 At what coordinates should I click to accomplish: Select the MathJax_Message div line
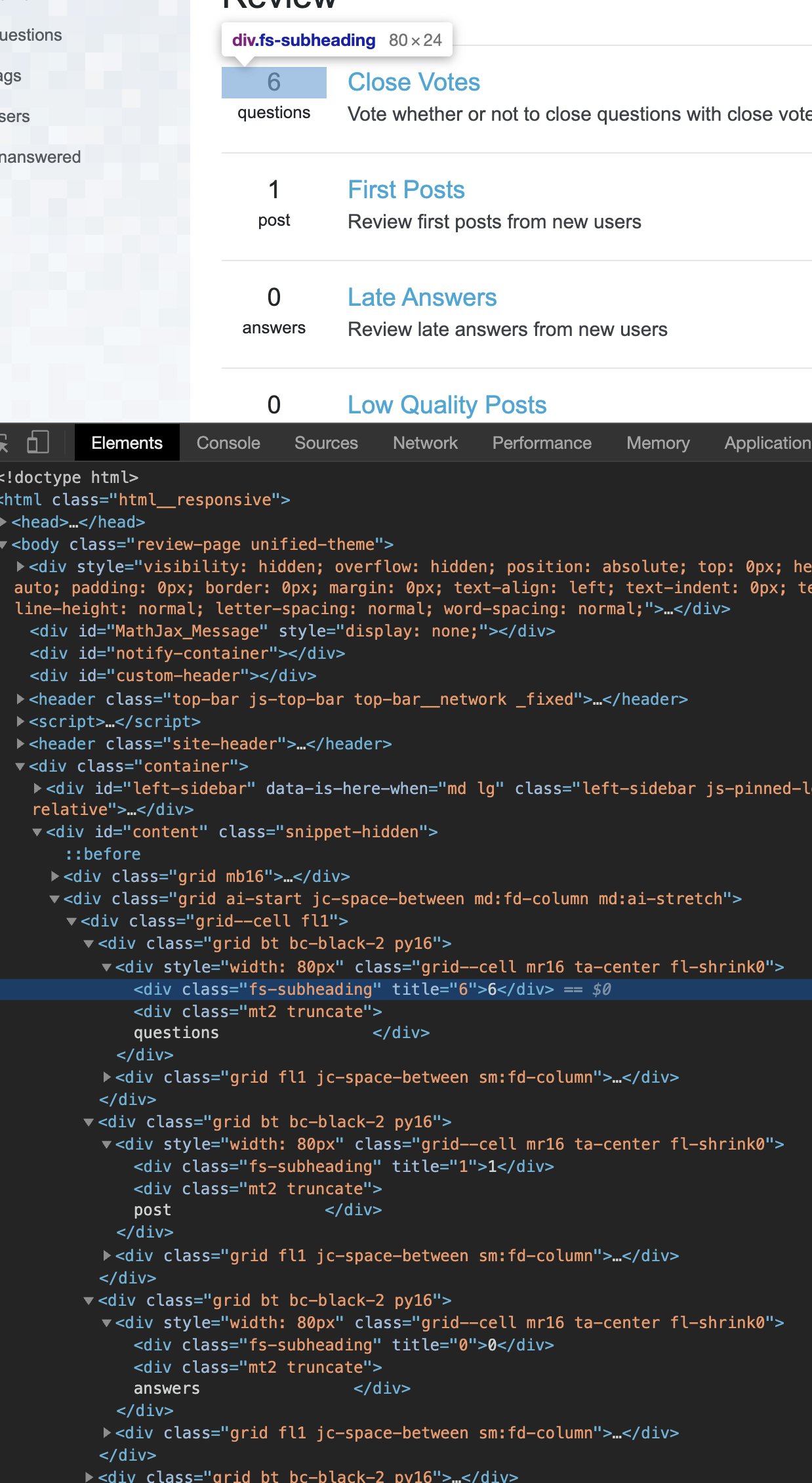pos(293,631)
